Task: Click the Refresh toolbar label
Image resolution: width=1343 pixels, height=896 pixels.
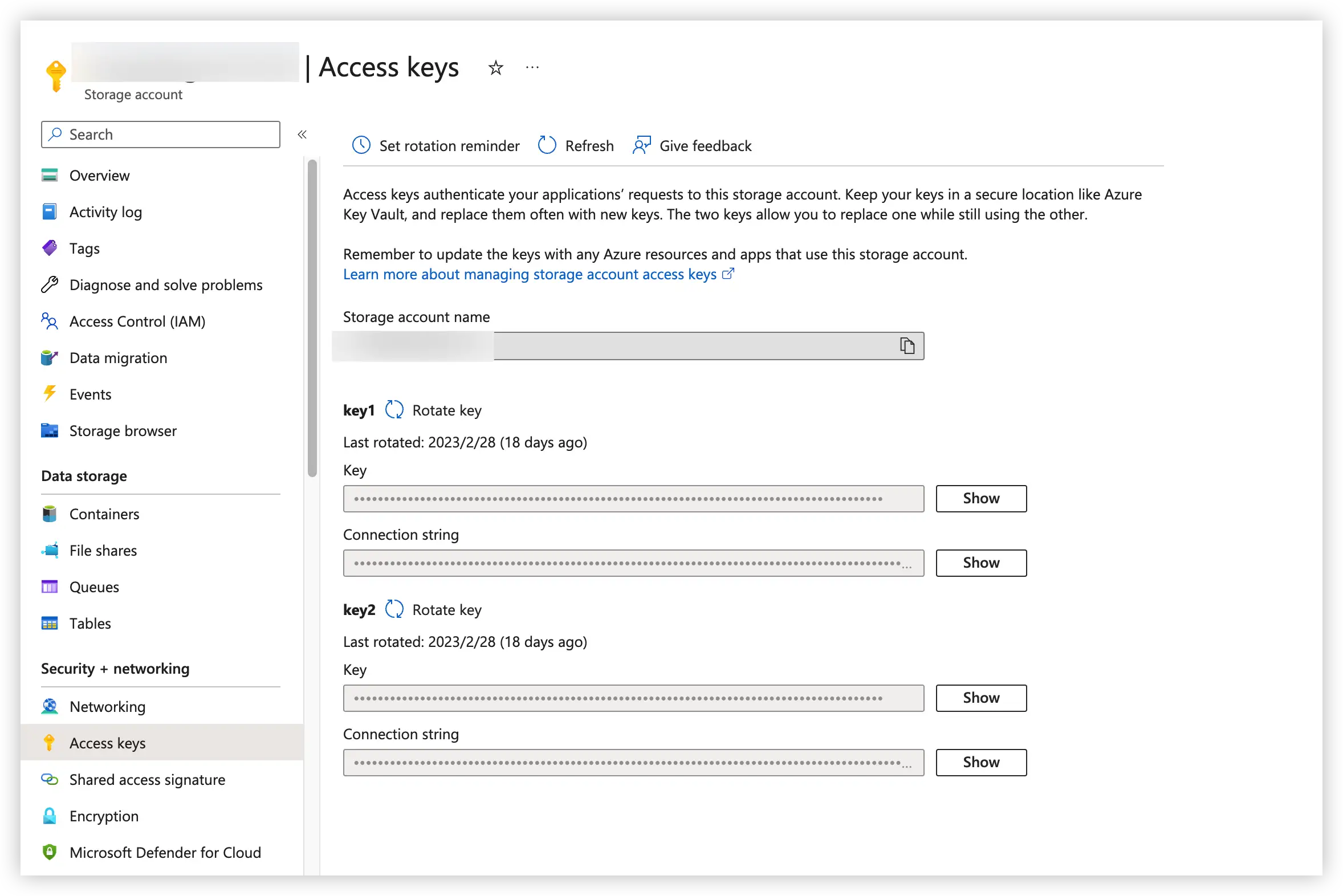Action: tap(589, 146)
